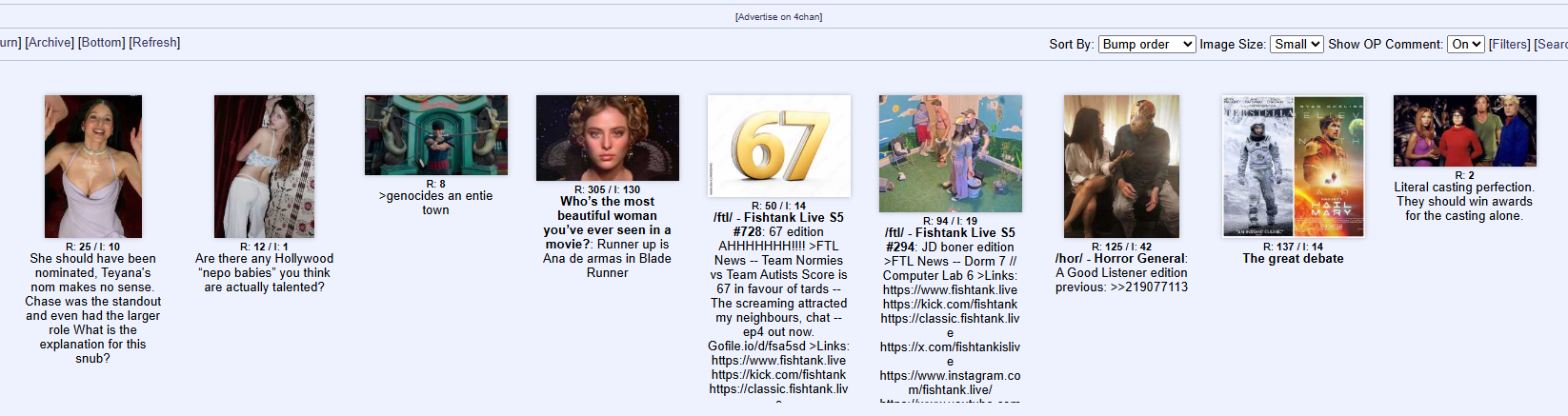The image size is (1568, 416).
Task: Click the 'R: 12 / I: 1' stats
Action: coord(264,247)
